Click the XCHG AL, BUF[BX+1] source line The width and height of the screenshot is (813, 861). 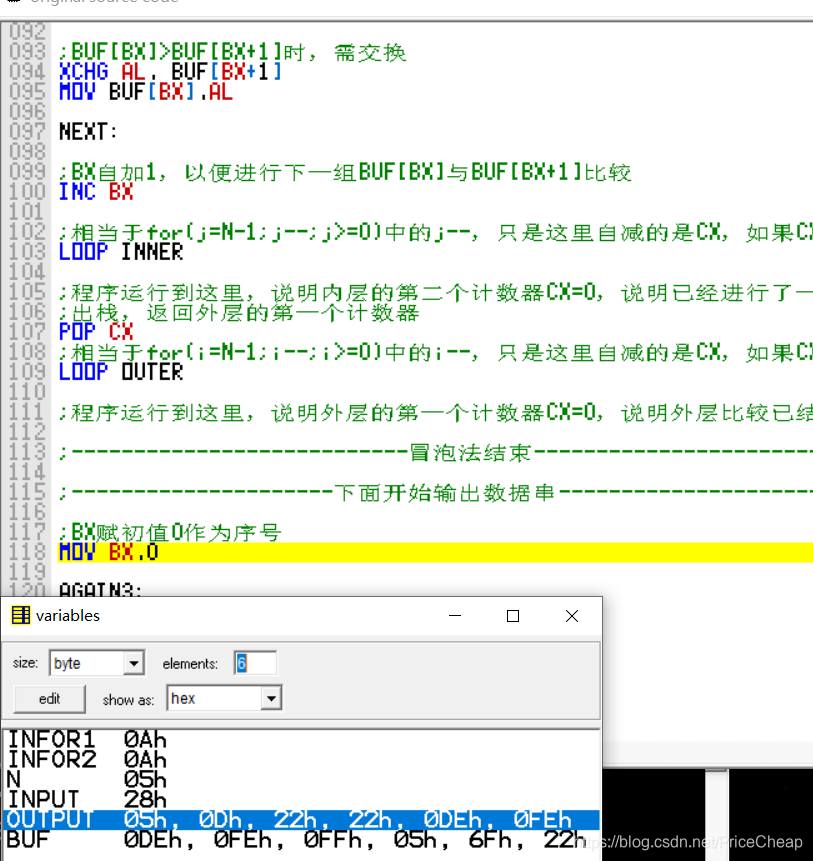pos(171,72)
